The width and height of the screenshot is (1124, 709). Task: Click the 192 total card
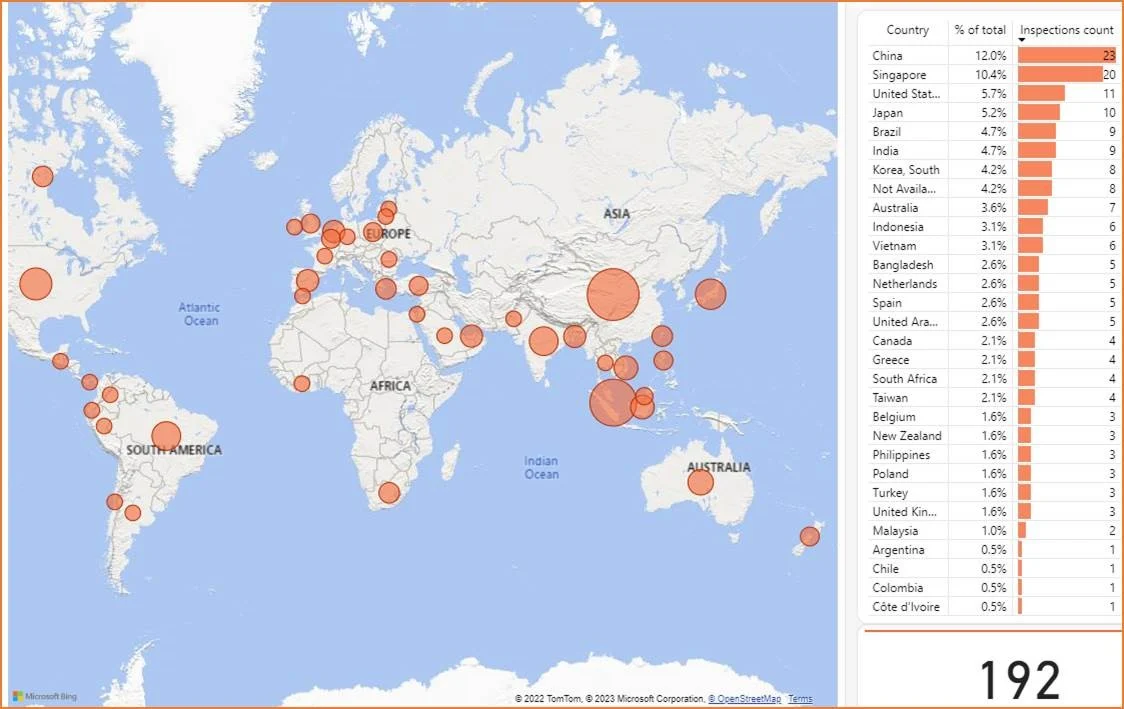pos(1019,680)
